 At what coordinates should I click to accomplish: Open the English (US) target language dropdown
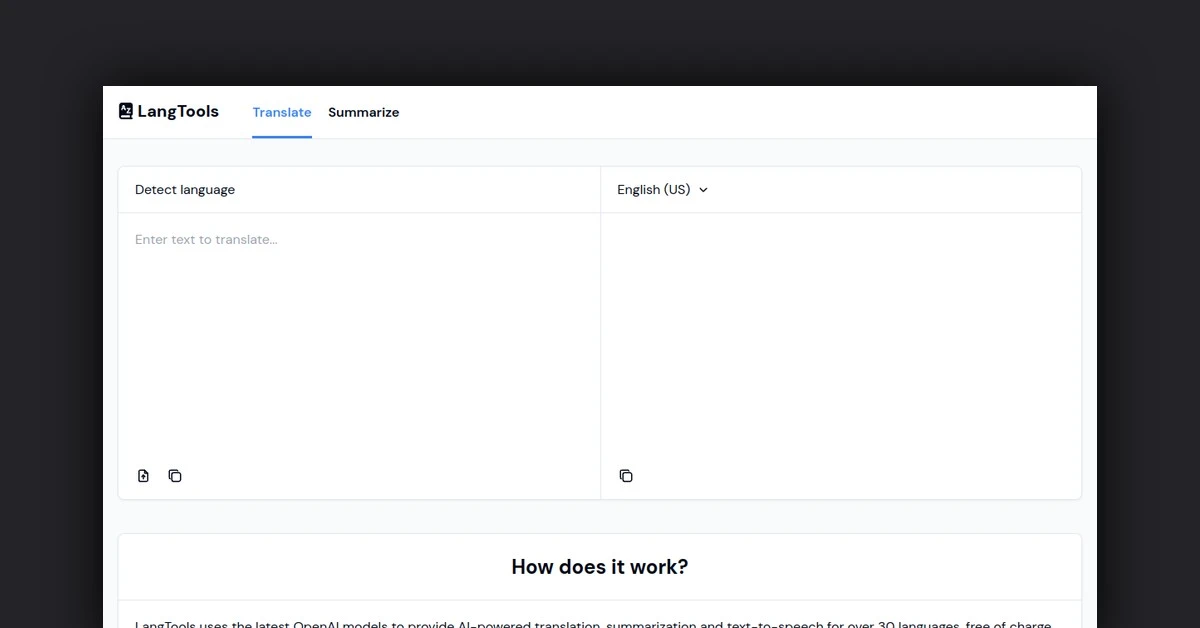pyautogui.click(x=661, y=189)
